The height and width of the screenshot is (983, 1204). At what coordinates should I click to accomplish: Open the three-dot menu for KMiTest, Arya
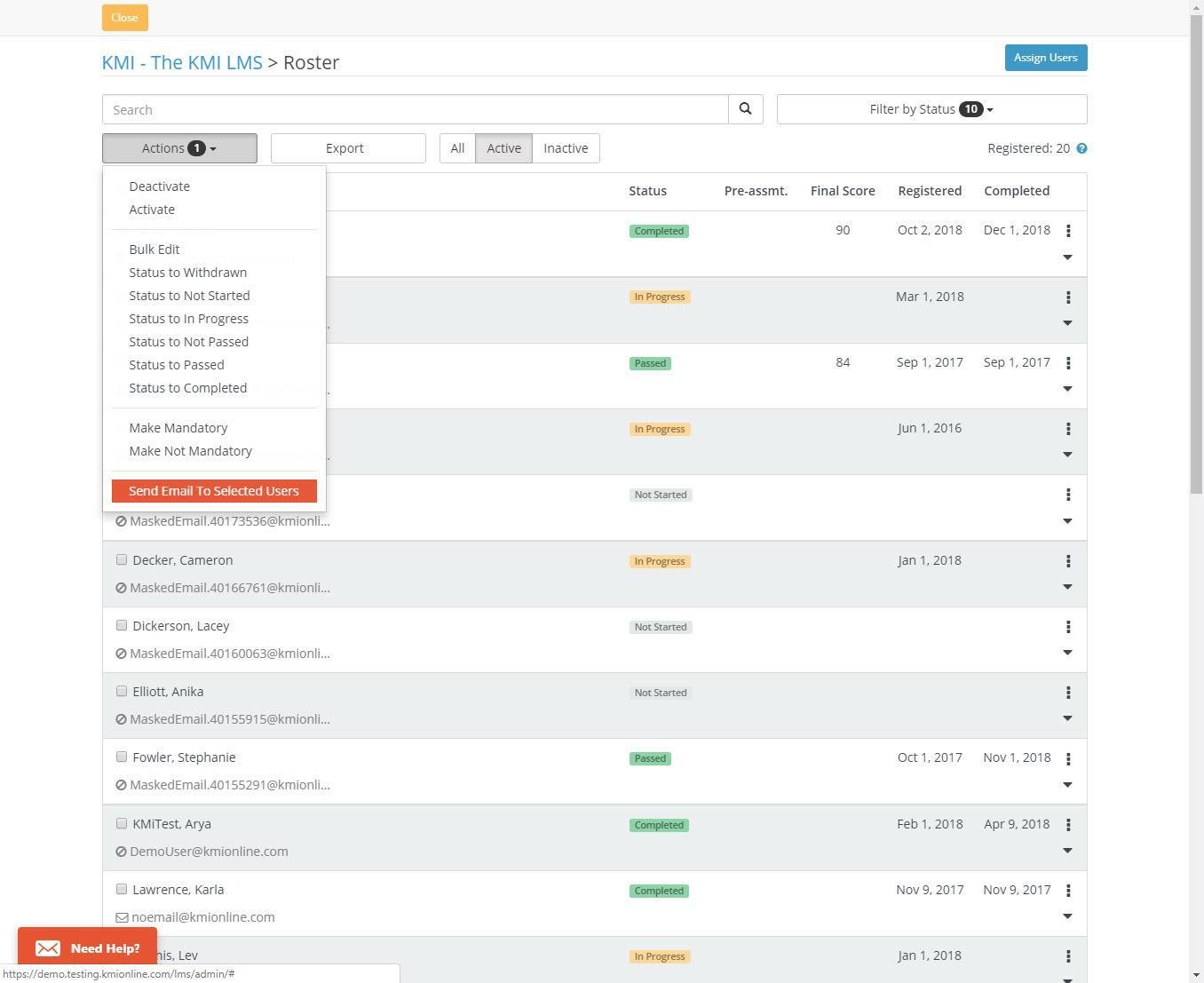pos(1068,825)
